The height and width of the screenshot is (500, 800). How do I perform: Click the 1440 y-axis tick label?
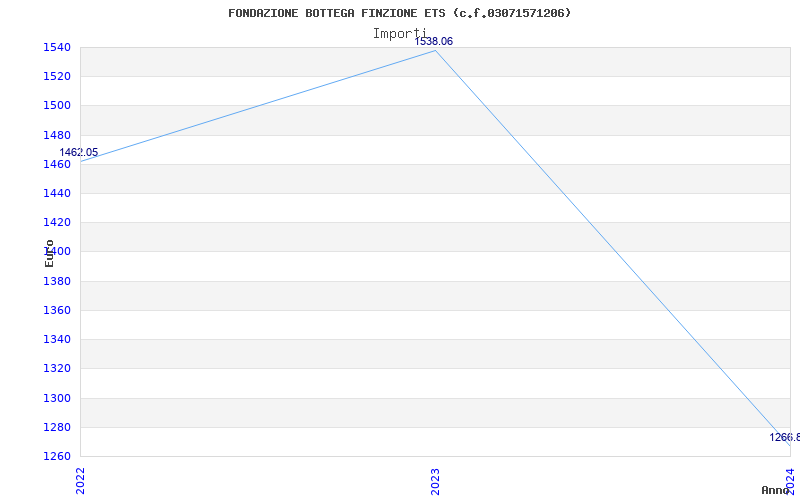click(56, 193)
